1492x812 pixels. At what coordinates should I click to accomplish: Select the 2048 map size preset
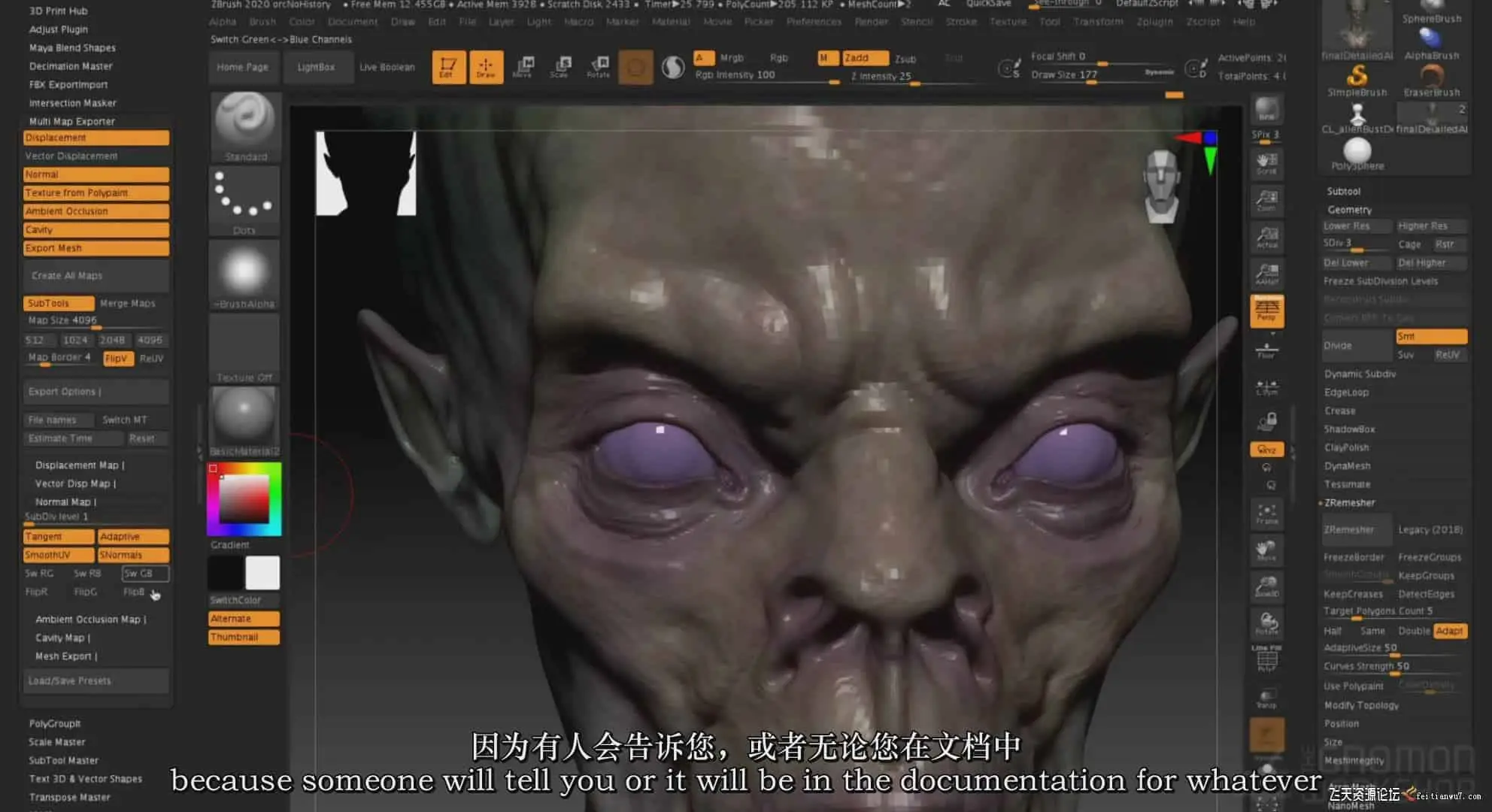pyautogui.click(x=112, y=340)
